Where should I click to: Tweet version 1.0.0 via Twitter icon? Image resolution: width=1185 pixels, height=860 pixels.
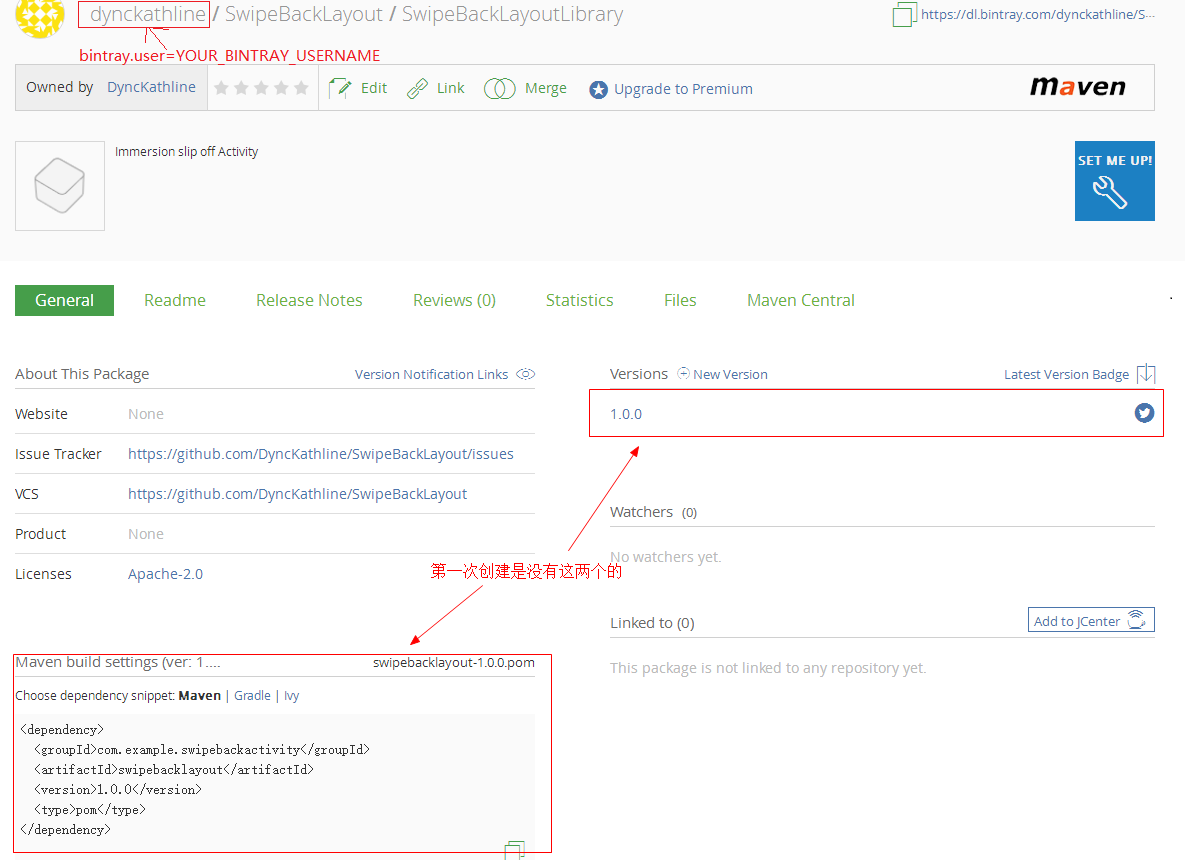1144,413
